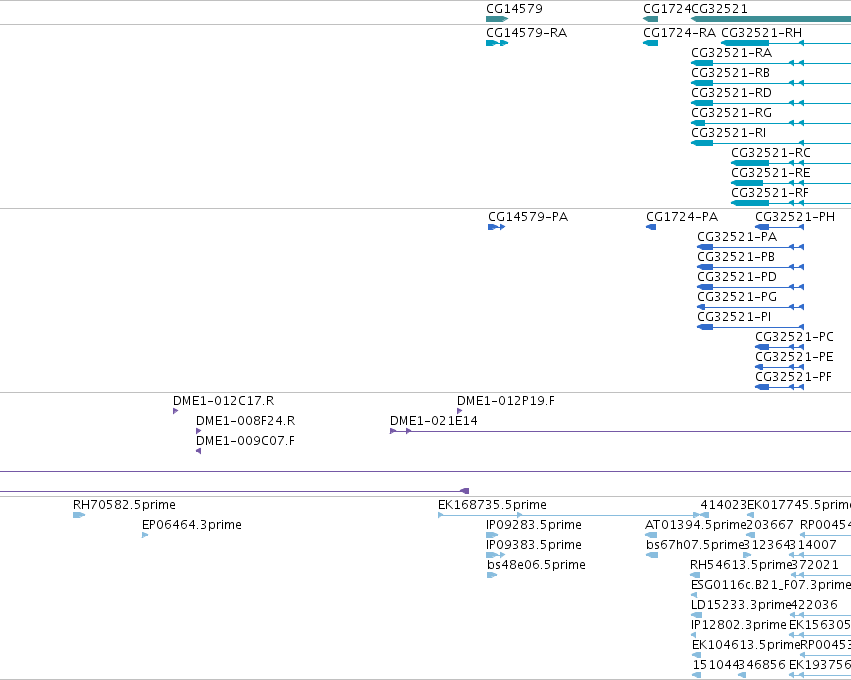This screenshot has height=680, width=851.
Task: Click the CG32521-PH protein label
Action: pos(795,217)
